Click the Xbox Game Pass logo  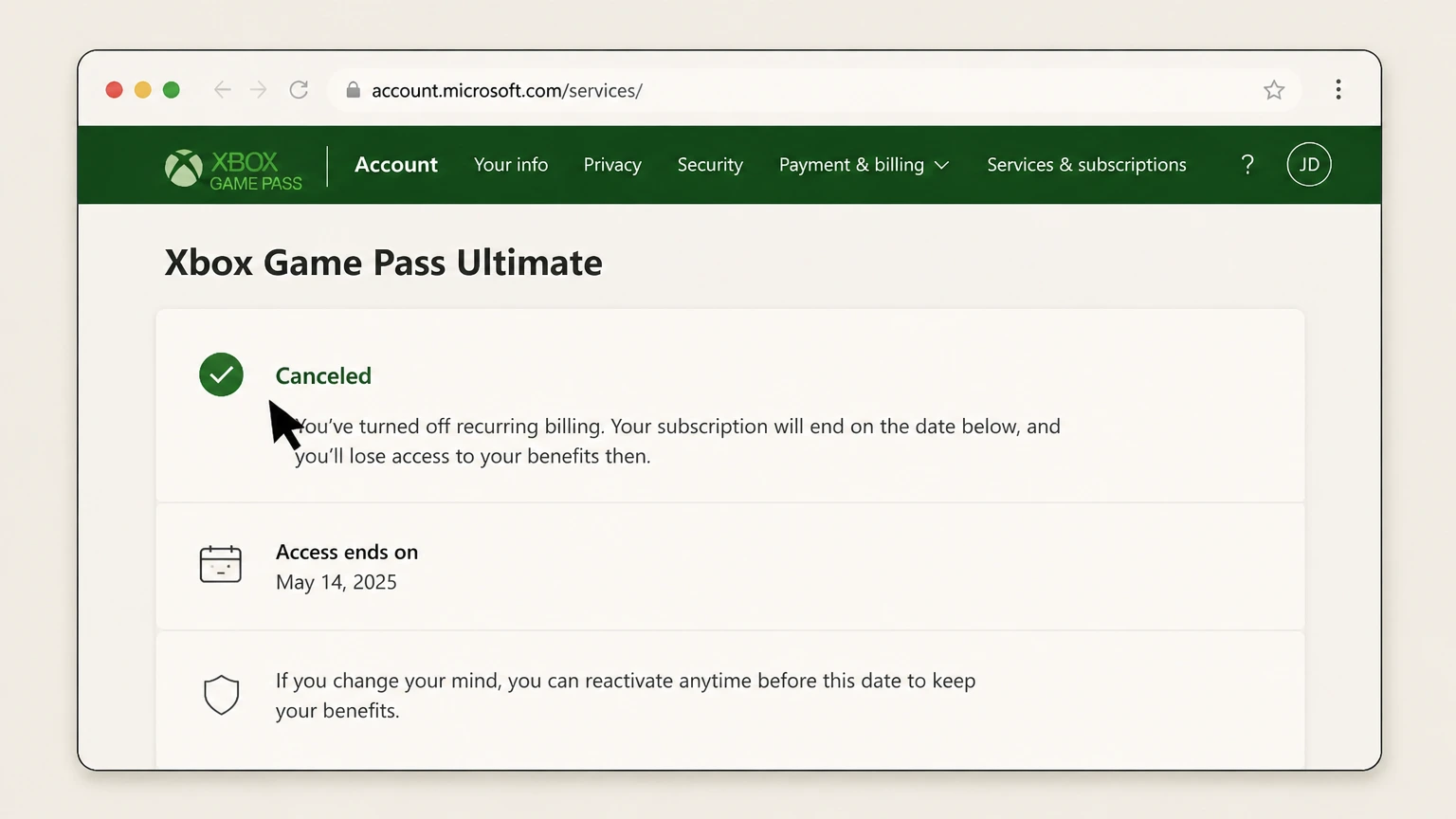pos(233,169)
